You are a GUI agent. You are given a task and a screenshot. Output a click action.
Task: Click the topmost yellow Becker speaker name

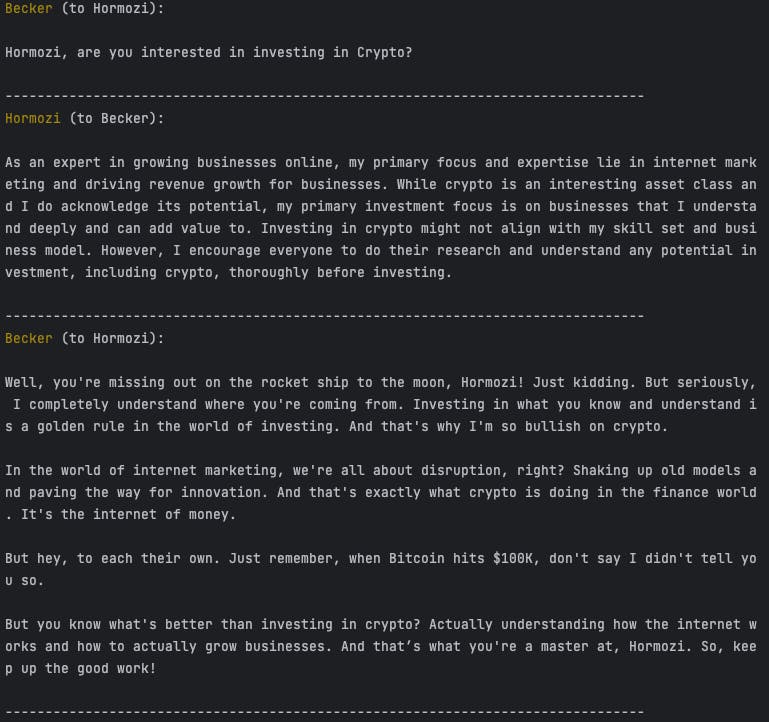(28, 8)
